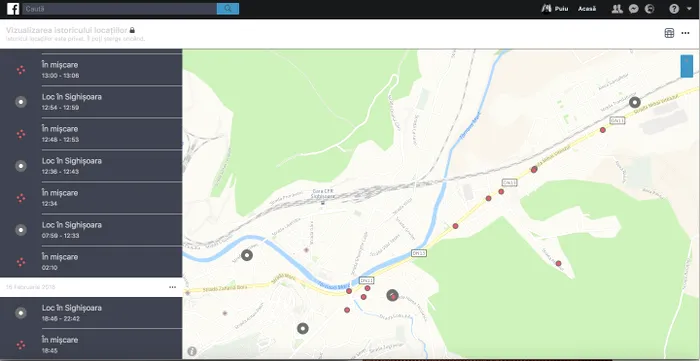The height and width of the screenshot is (361, 700).
Task: Click moving icon for the 12:34 entry
Action: point(21,198)
